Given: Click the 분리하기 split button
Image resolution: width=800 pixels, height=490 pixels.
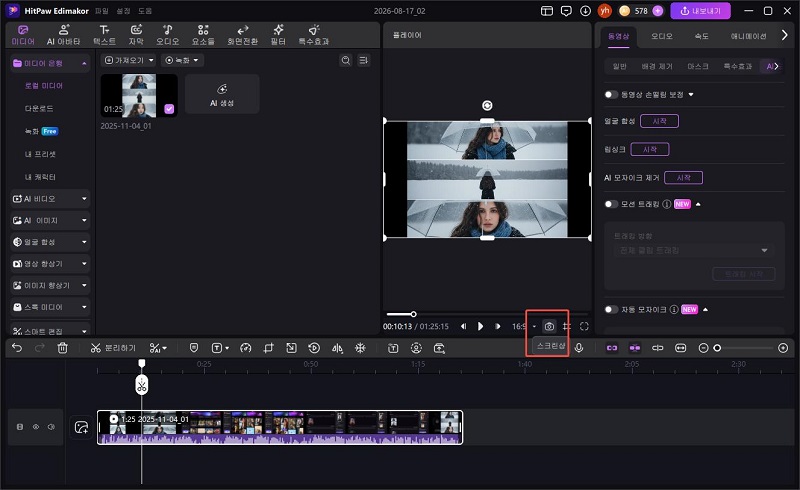Looking at the screenshot, I should coord(113,348).
